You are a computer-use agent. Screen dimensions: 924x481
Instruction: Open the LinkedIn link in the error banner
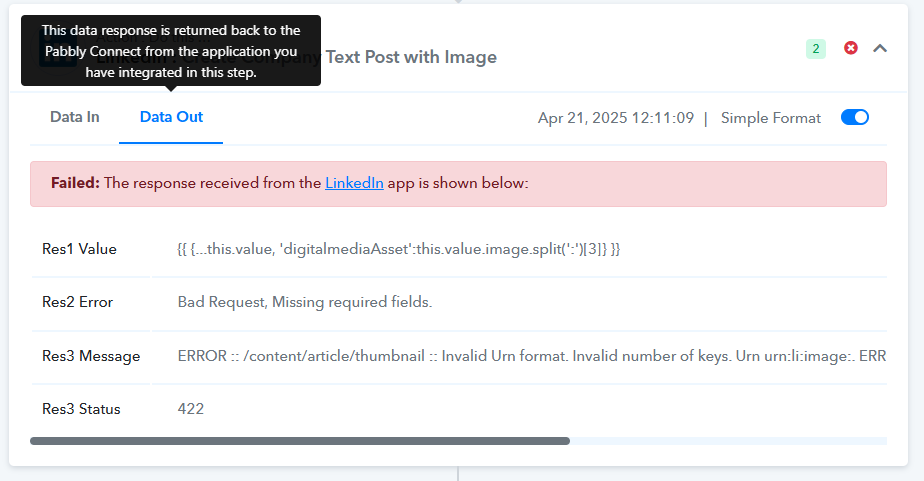354,183
